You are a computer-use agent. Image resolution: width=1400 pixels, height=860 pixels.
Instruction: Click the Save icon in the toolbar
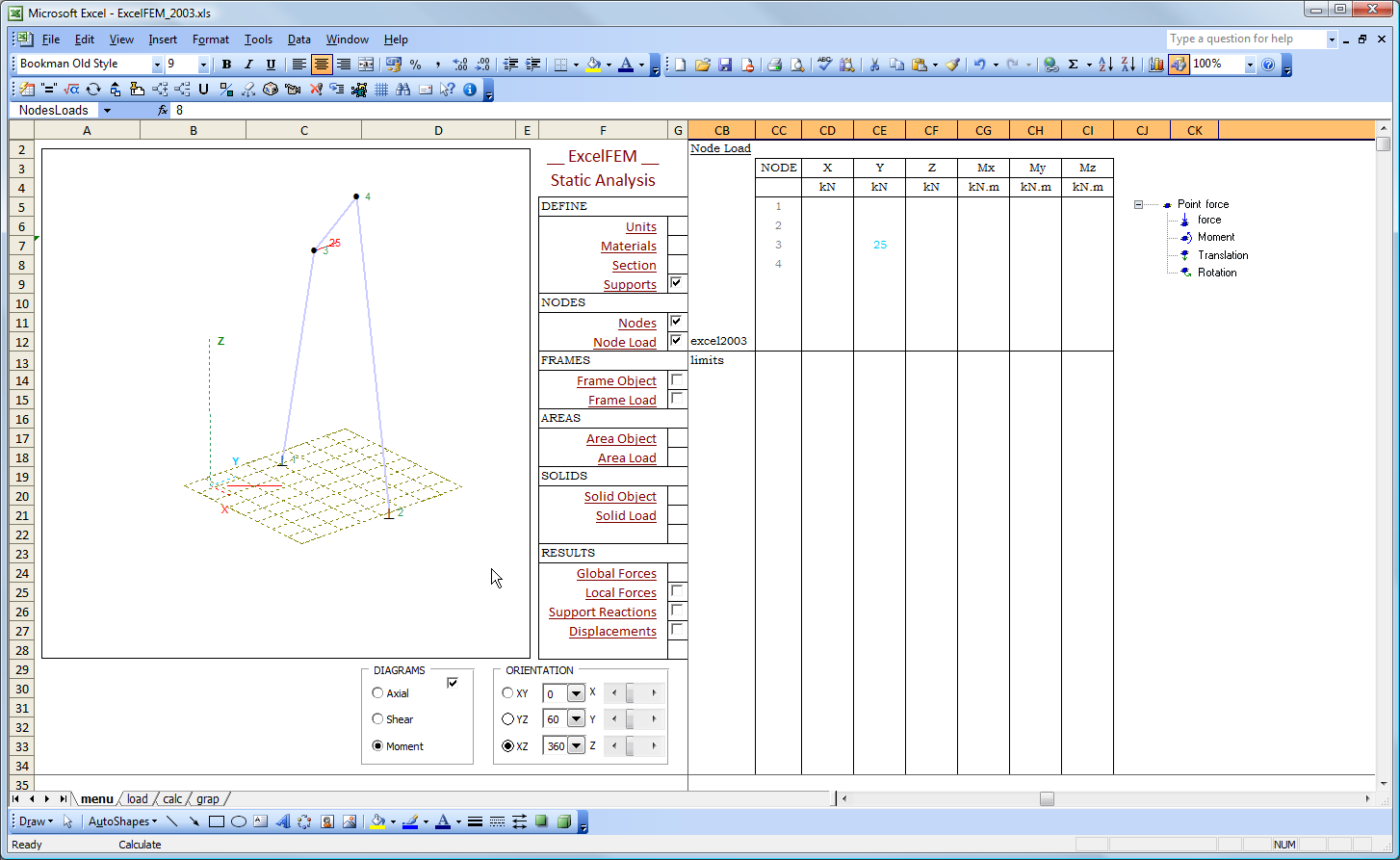725,65
